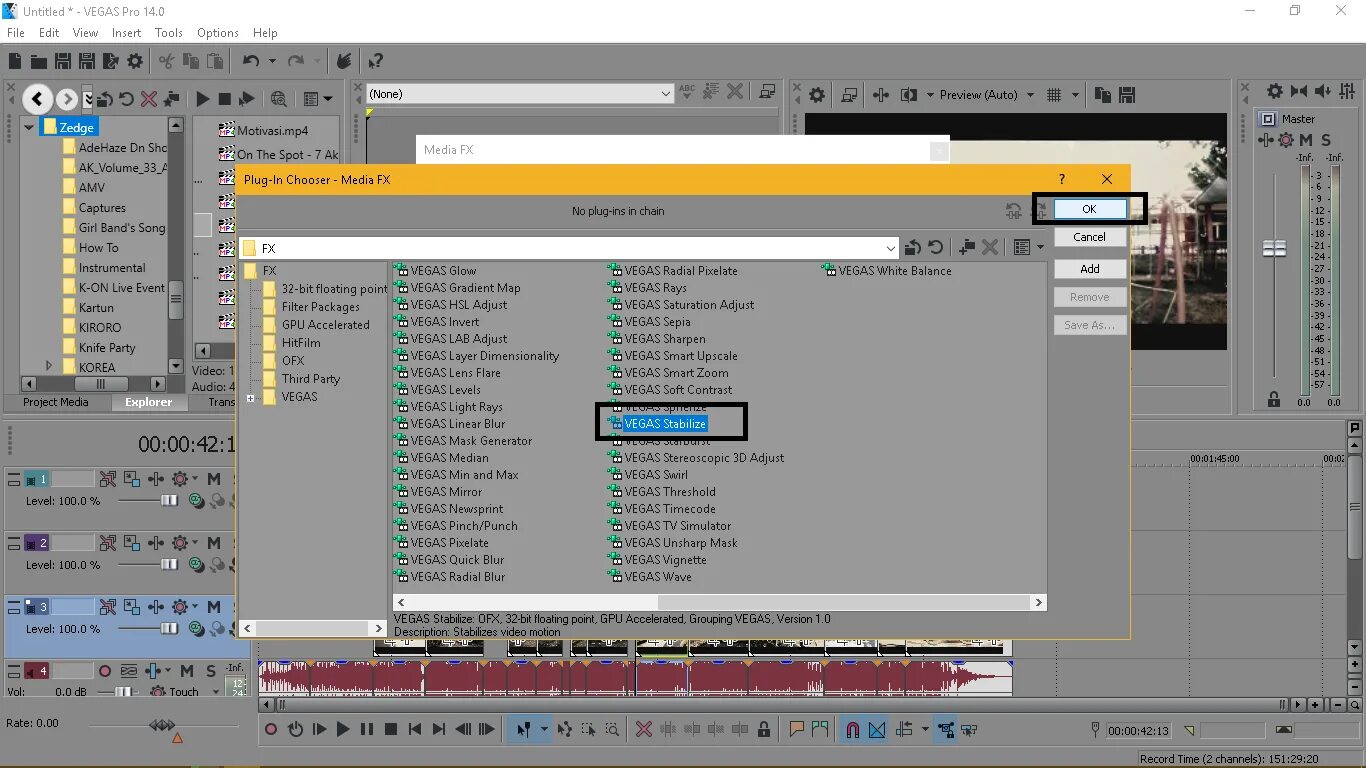Arm audio track 4 for record

point(105,671)
